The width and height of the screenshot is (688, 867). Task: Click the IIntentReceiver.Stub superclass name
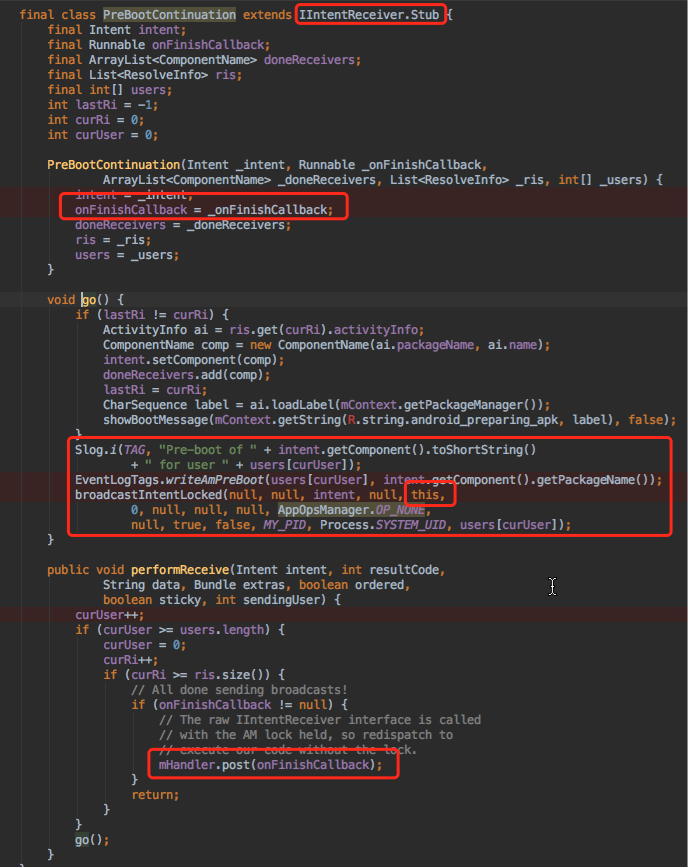(x=369, y=14)
